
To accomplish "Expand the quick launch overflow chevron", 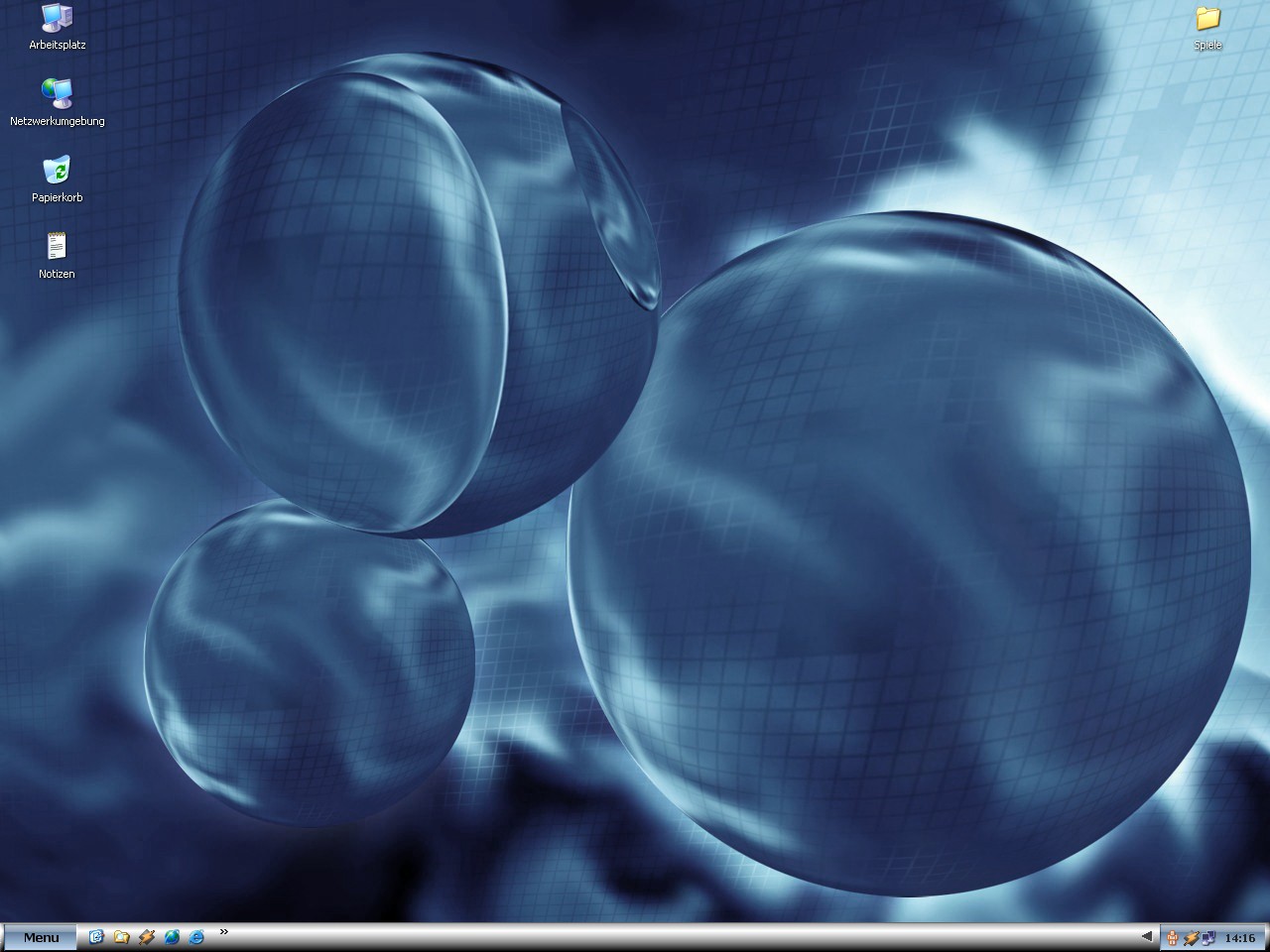I will 224,932.
